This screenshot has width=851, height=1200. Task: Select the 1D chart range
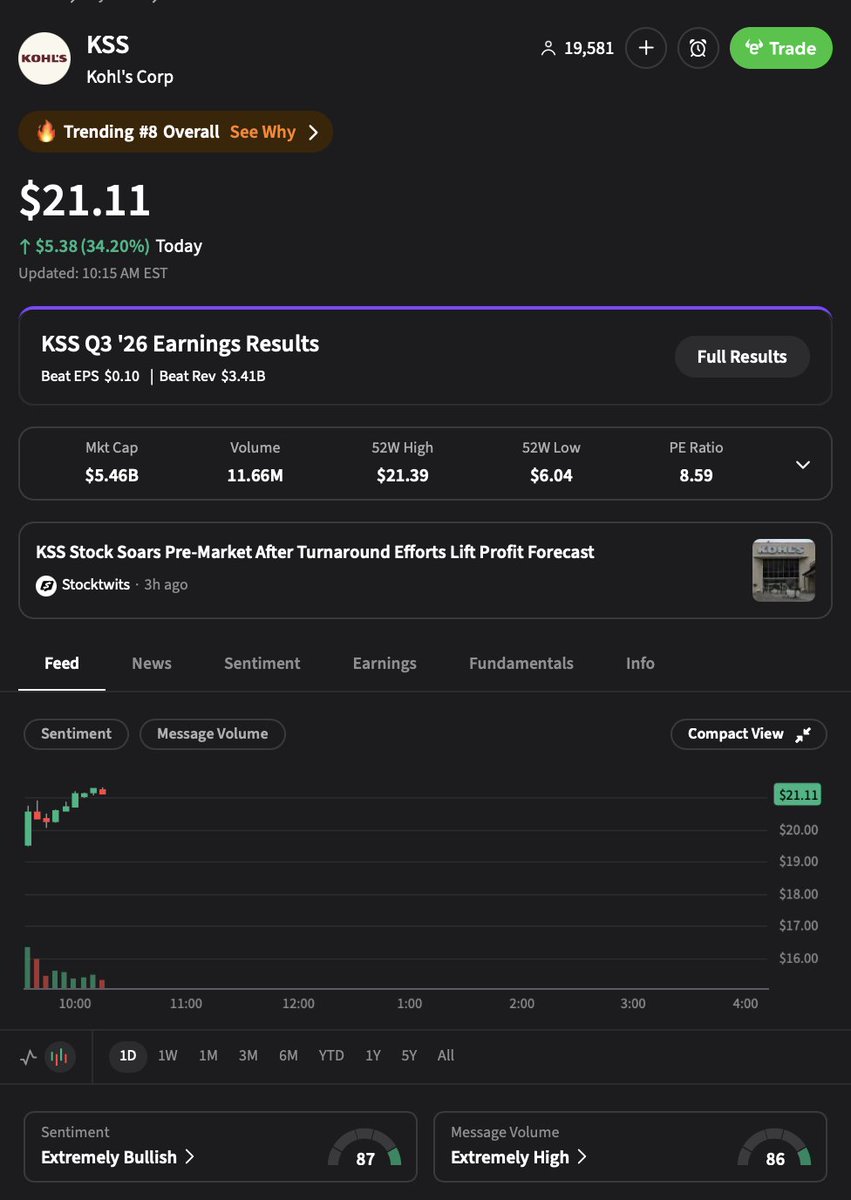pyautogui.click(x=128, y=1056)
